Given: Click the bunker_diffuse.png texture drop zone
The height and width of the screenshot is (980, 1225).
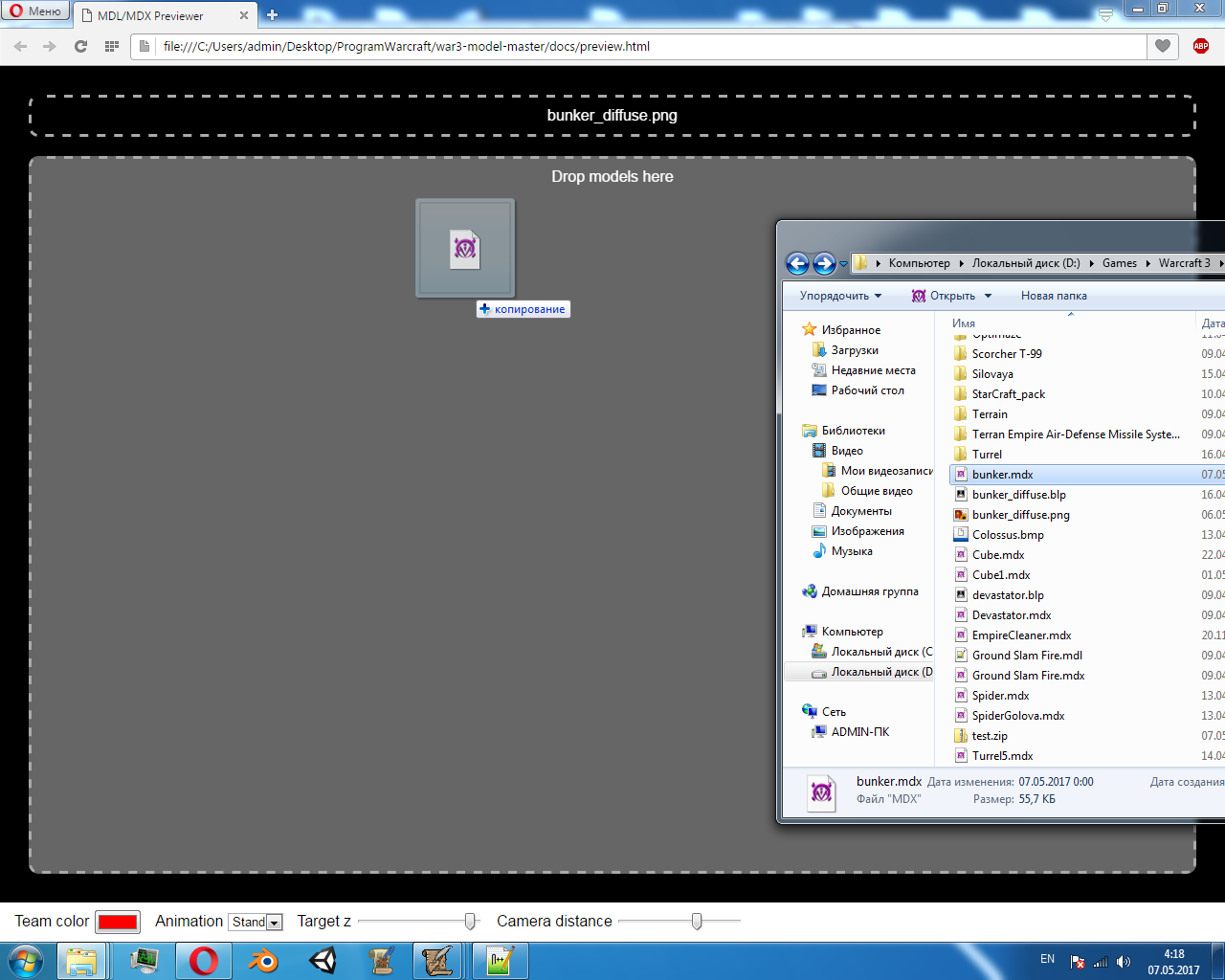Looking at the screenshot, I should (x=612, y=115).
